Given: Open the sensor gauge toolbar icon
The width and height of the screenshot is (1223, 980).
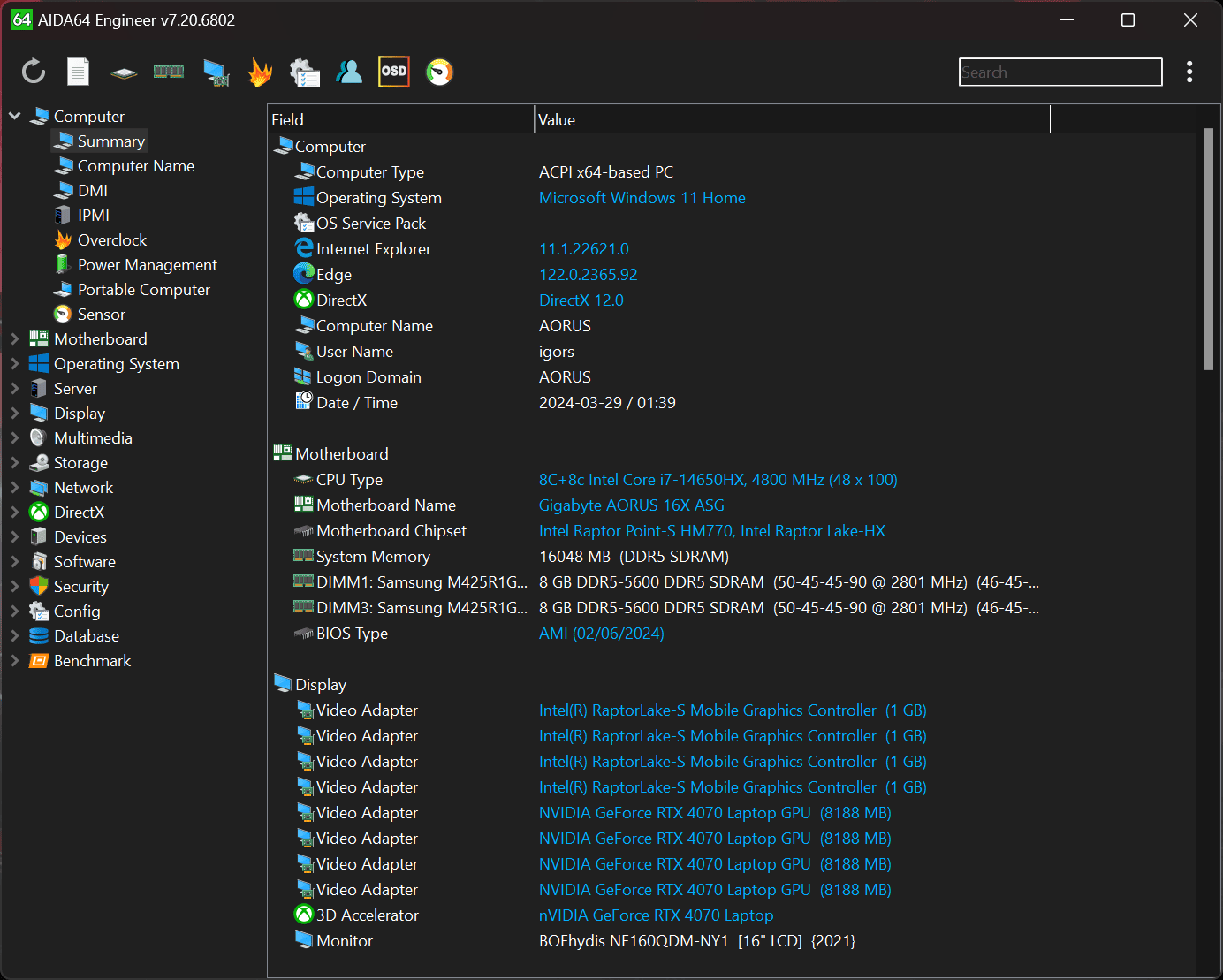Looking at the screenshot, I should pos(439,72).
